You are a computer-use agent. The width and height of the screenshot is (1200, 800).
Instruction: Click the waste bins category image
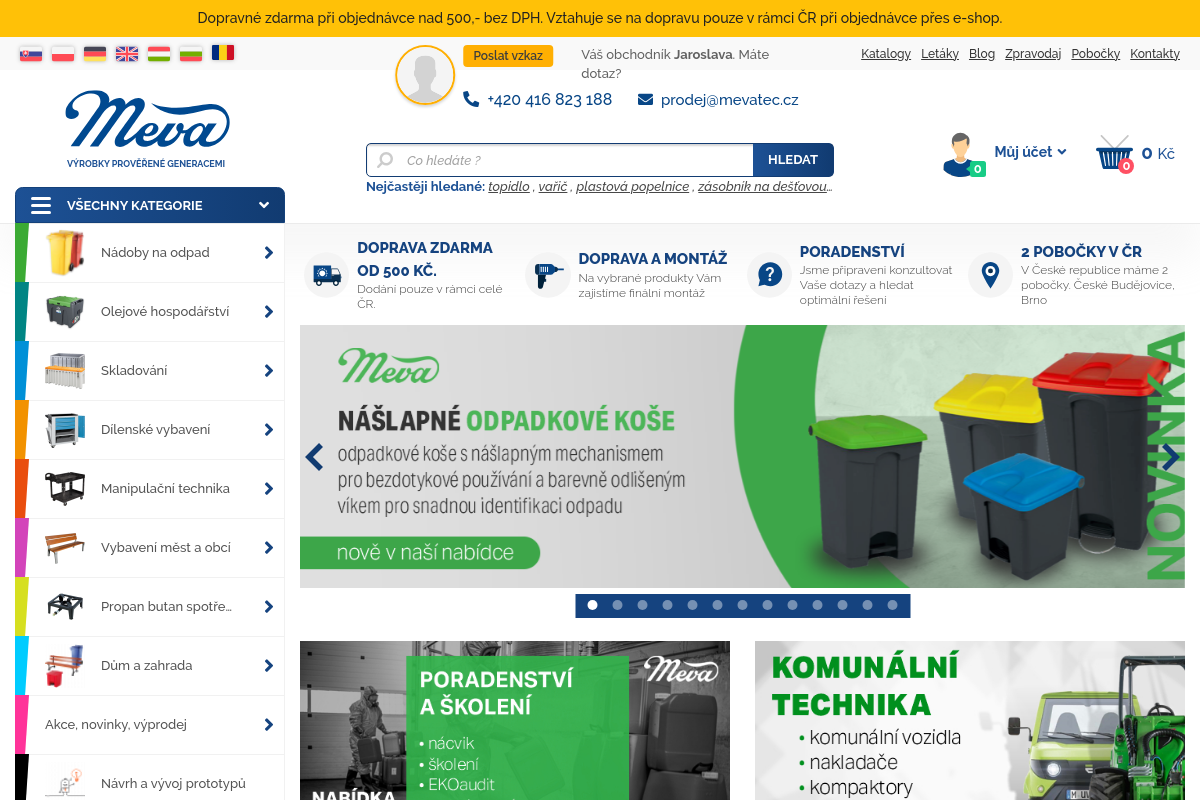coord(65,253)
